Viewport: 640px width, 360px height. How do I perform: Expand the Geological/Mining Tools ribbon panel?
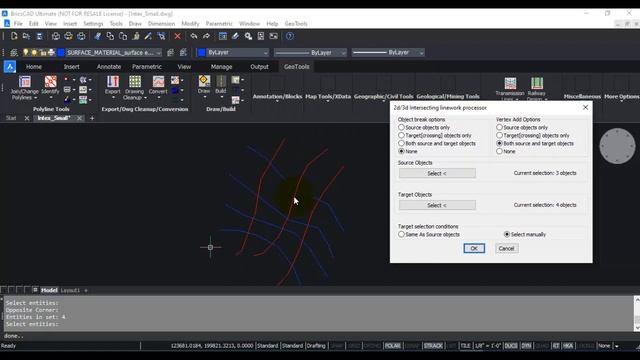448,97
